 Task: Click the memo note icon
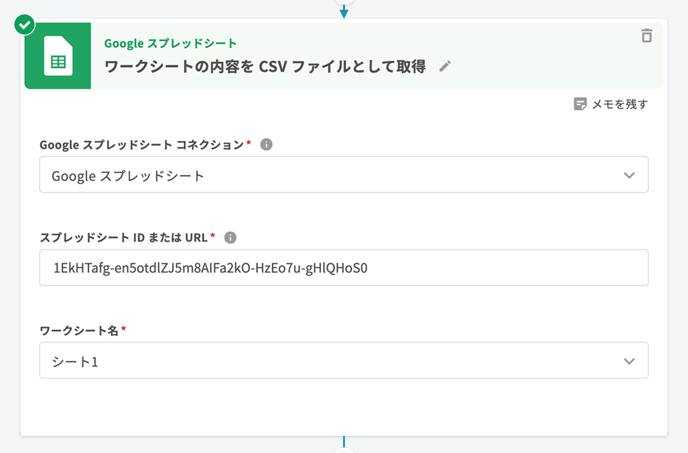(580, 104)
